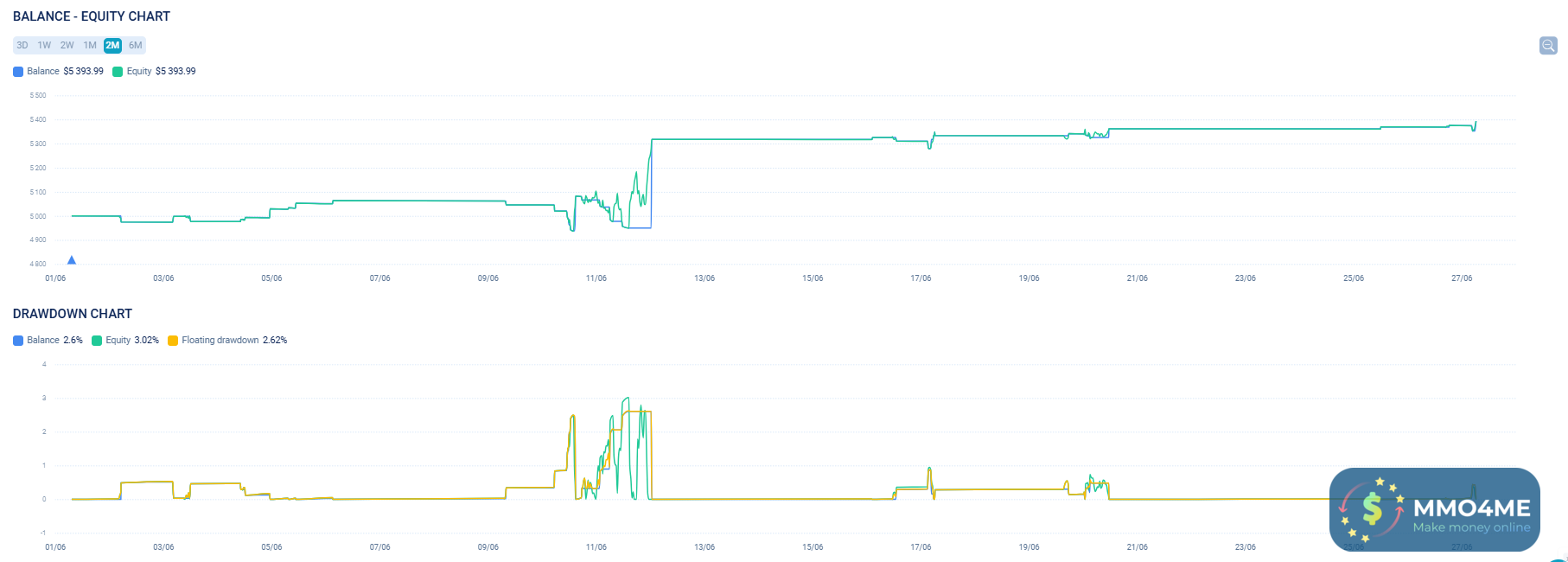The height and width of the screenshot is (562, 1568).
Task: Switch to the 2W time range
Action: [x=67, y=46]
